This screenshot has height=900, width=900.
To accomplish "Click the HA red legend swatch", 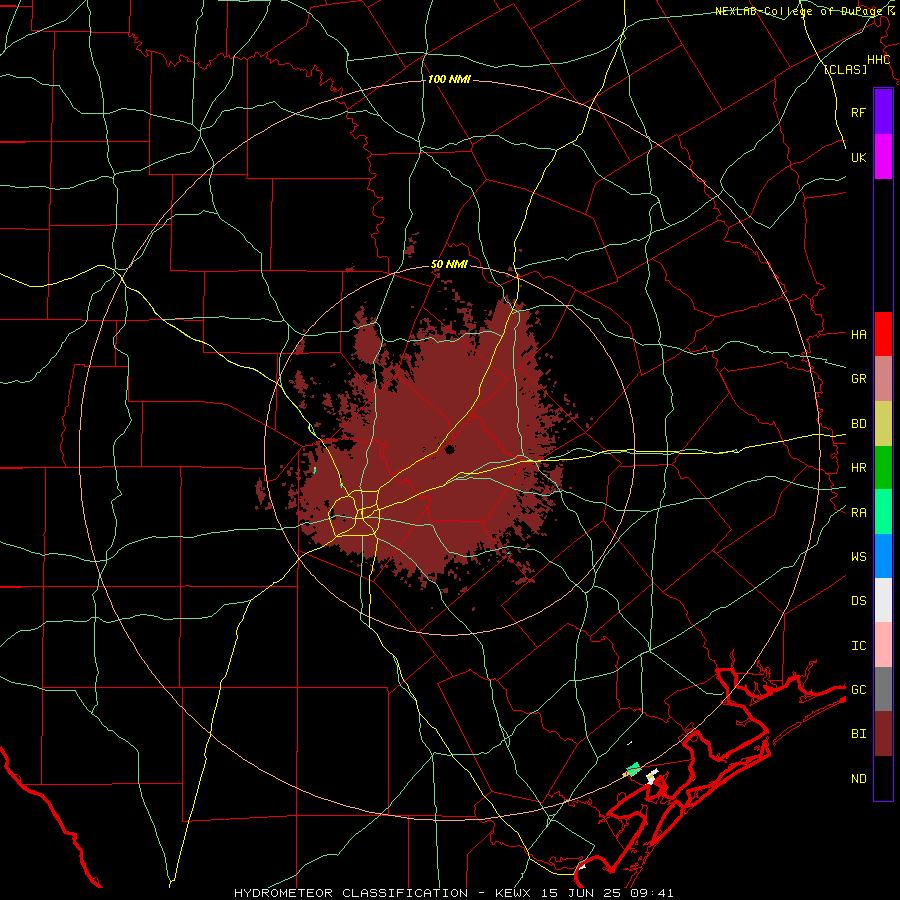I will coord(883,334).
